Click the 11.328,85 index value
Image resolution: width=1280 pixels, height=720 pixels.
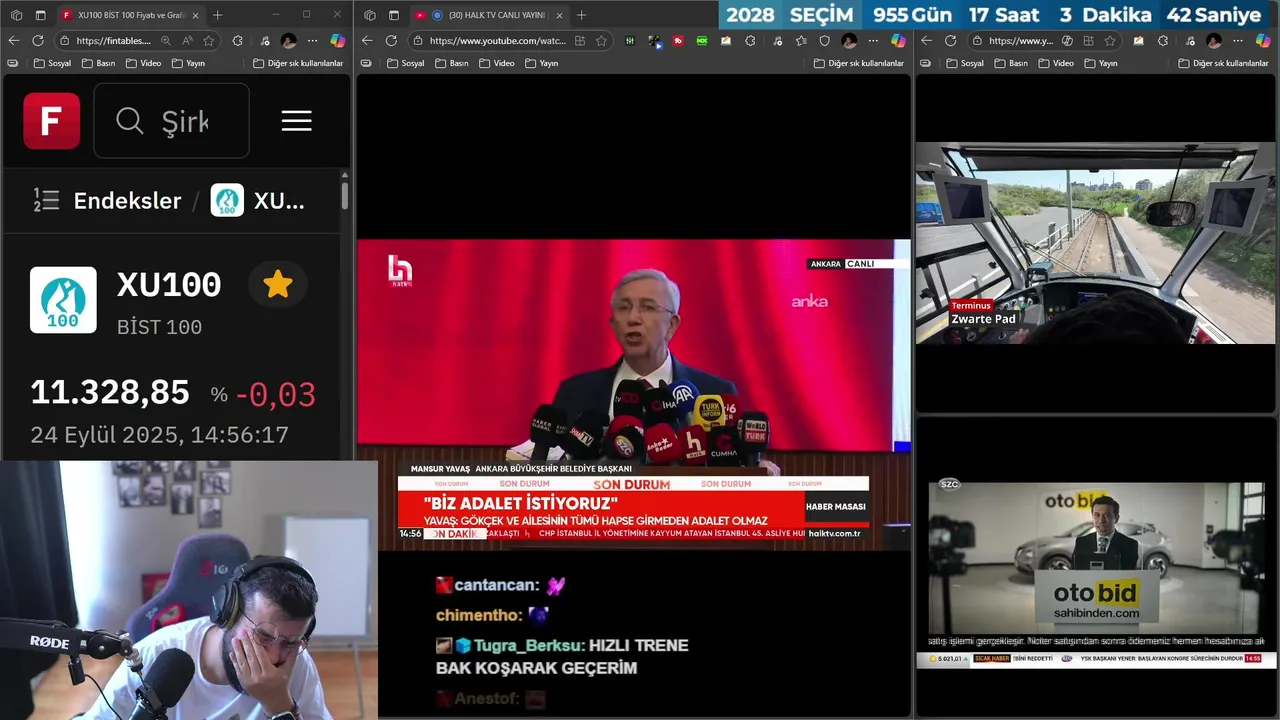pos(110,393)
